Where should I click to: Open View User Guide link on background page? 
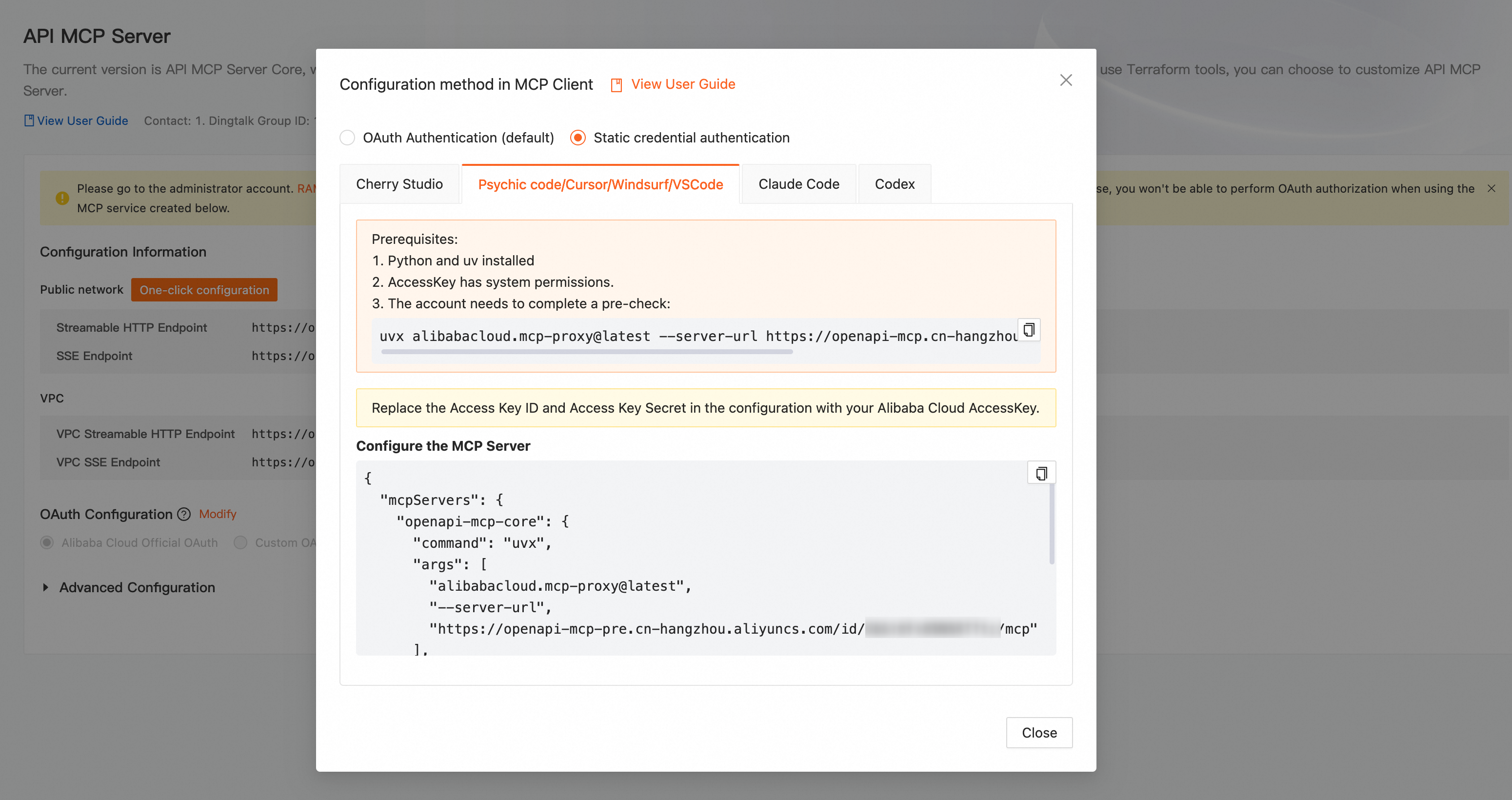82,121
